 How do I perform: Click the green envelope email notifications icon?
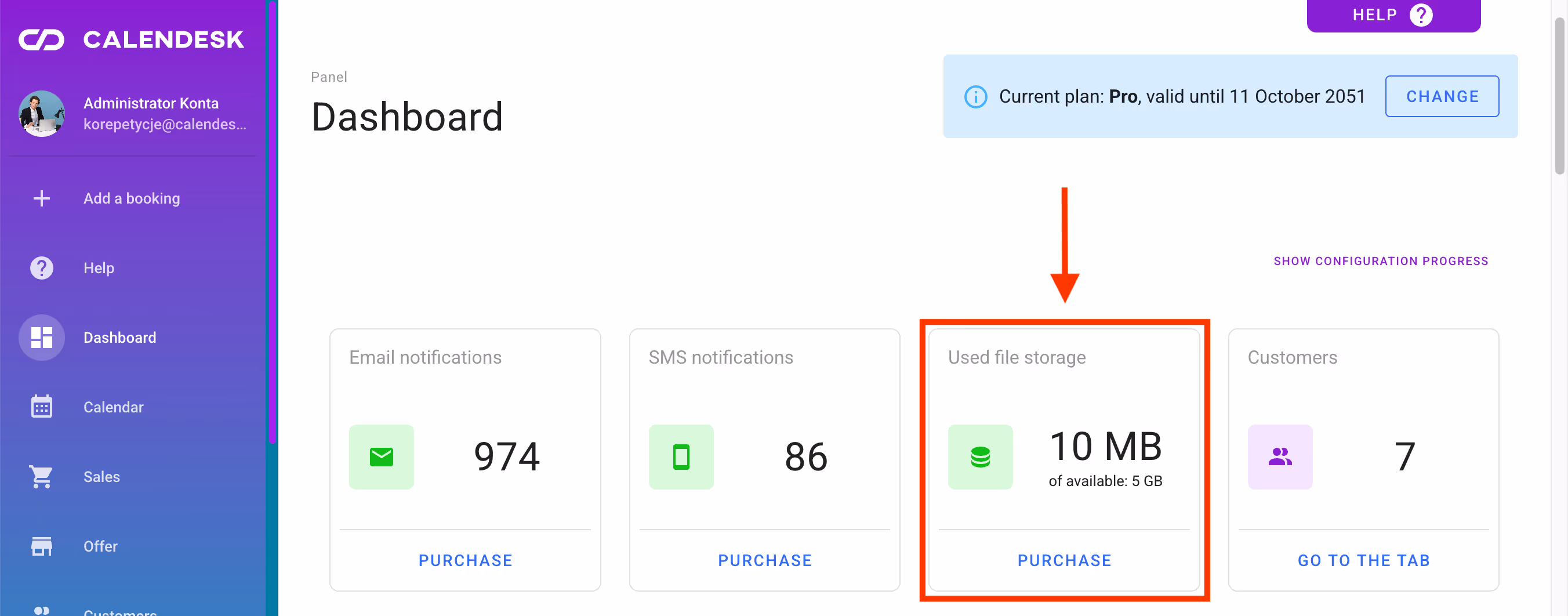tap(381, 456)
